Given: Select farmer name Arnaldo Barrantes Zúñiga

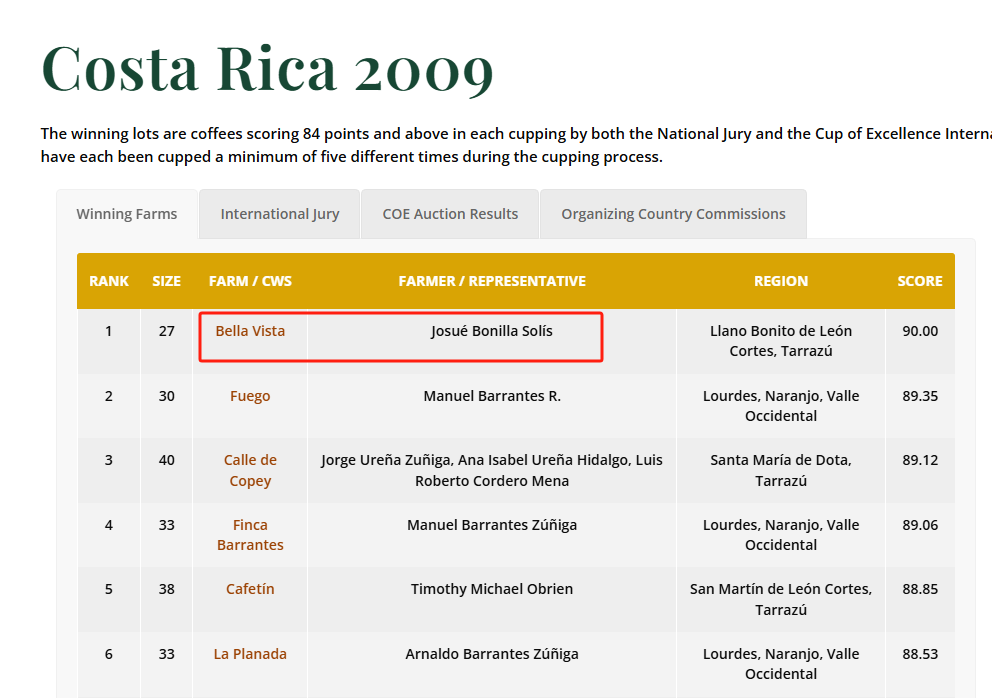Looking at the screenshot, I should (492, 654).
